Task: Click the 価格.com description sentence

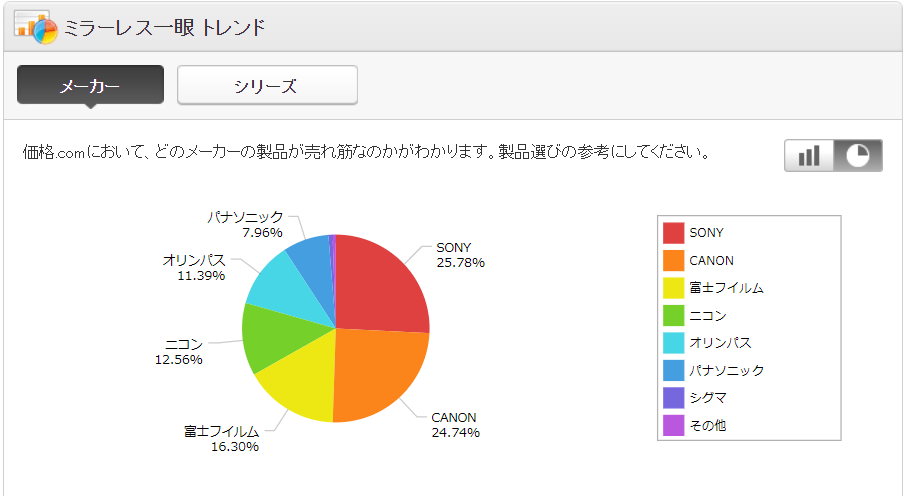Action: click(366, 152)
